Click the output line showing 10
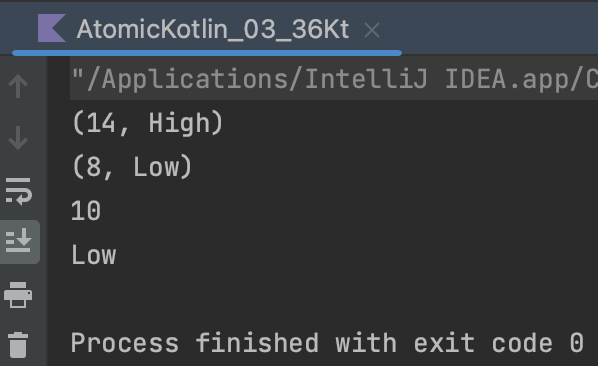The width and height of the screenshot is (598, 366). [86, 211]
